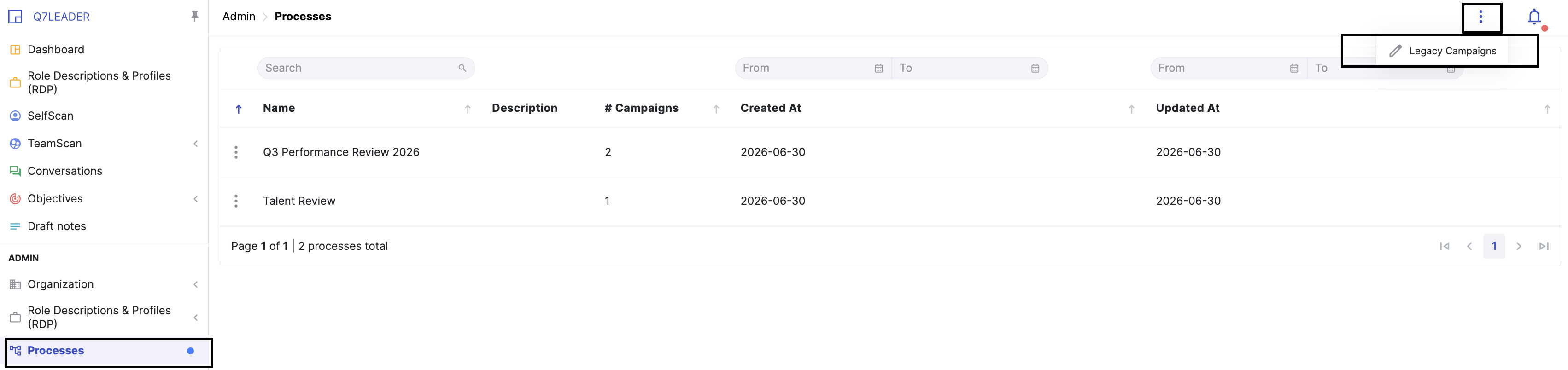Sort table by Name column arrow
This screenshot has width=1568, height=370.
pyautogui.click(x=468, y=109)
